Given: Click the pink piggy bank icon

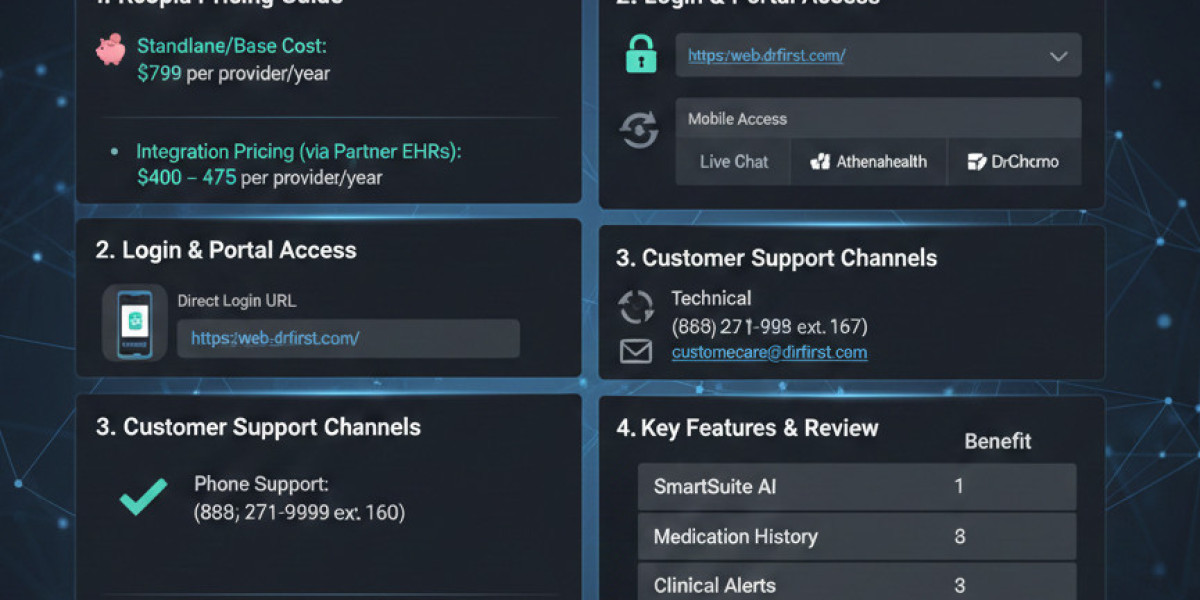Looking at the screenshot, I should pyautogui.click(x=110, y=50).
